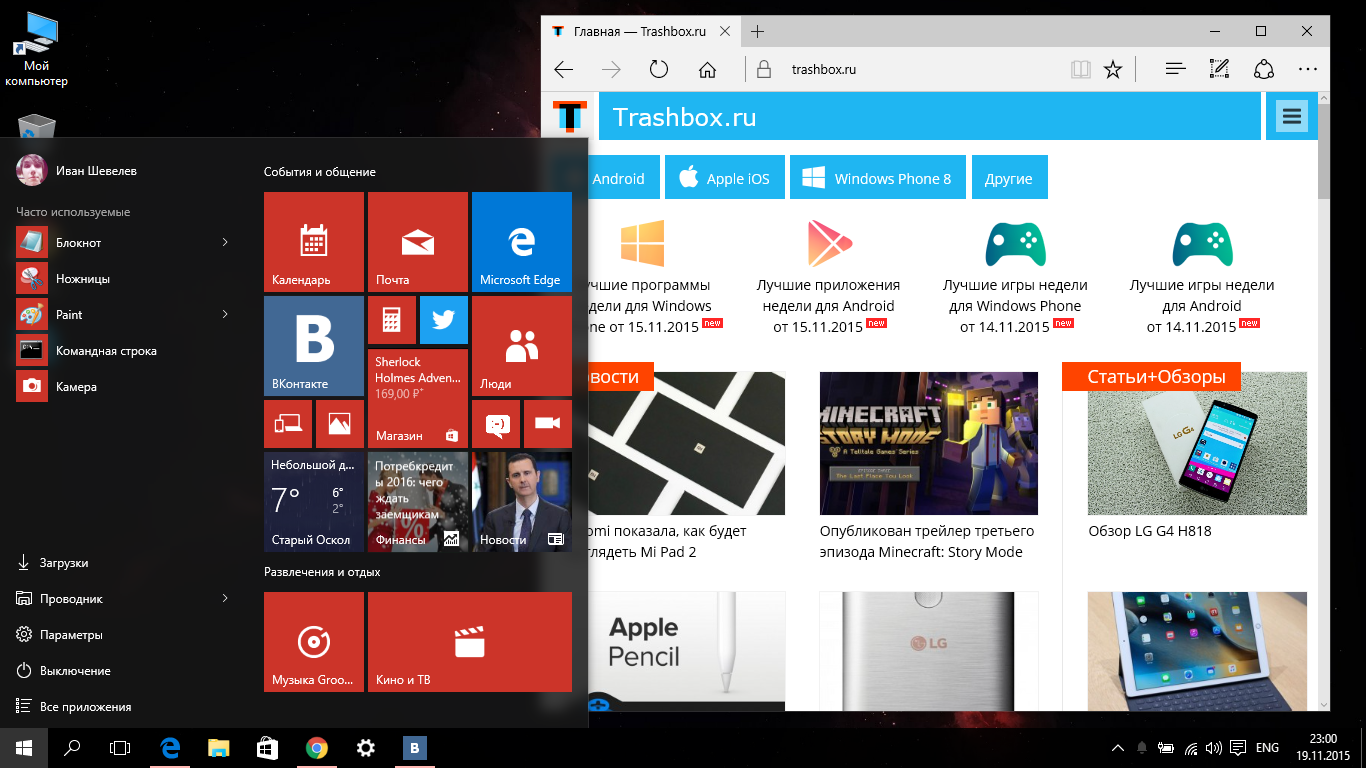Viewport: 1366px width, 768px height.
Task: Open the Новости tile
Action: click(521, 502)
